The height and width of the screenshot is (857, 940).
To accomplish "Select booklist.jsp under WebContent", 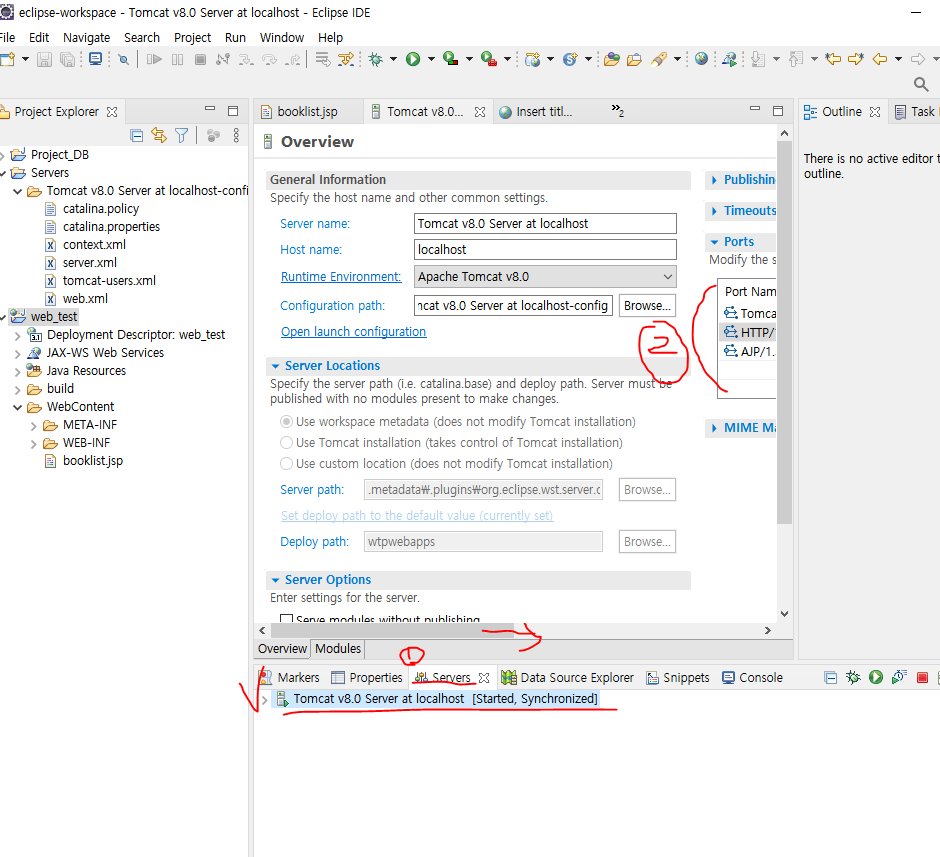I will (92, 461).
